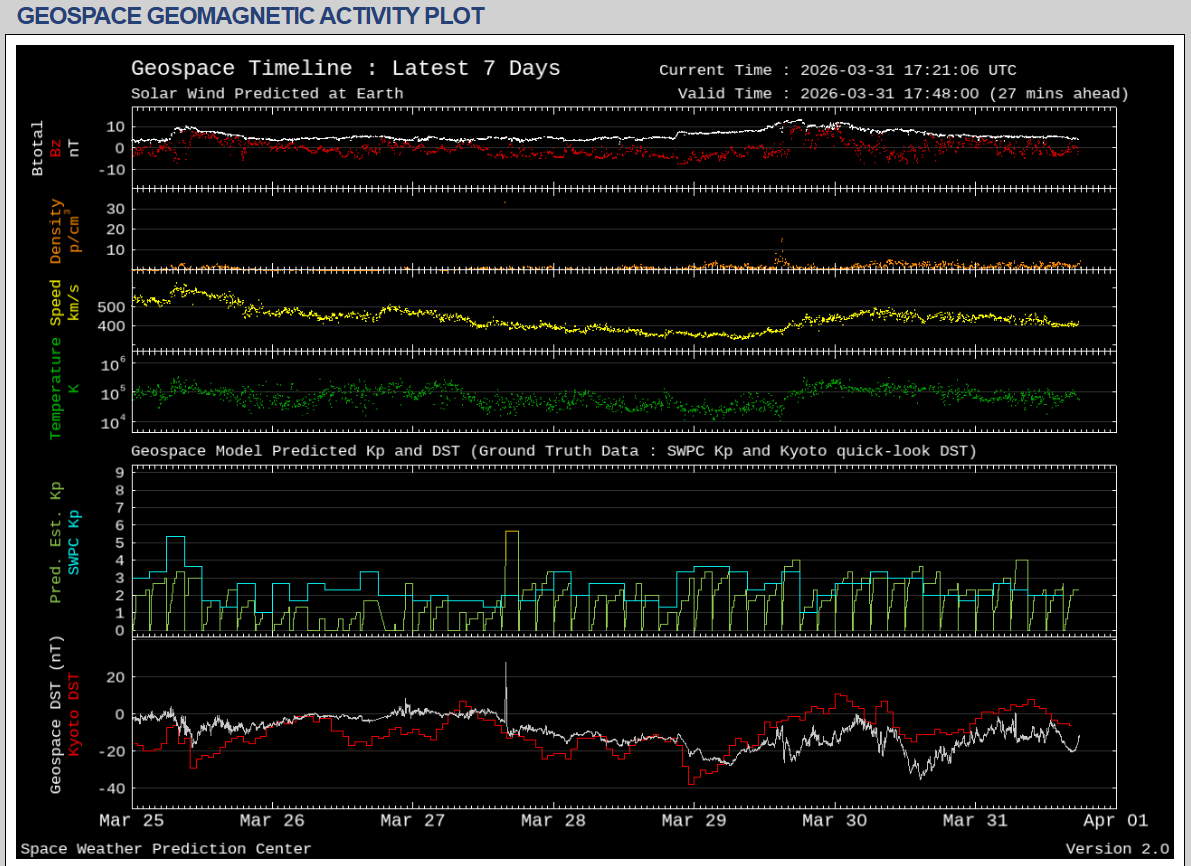The width and height of the screenshot is (1191, 866).
Task: Select the Current Time UTC readout
Action: [x=837, y=70]
